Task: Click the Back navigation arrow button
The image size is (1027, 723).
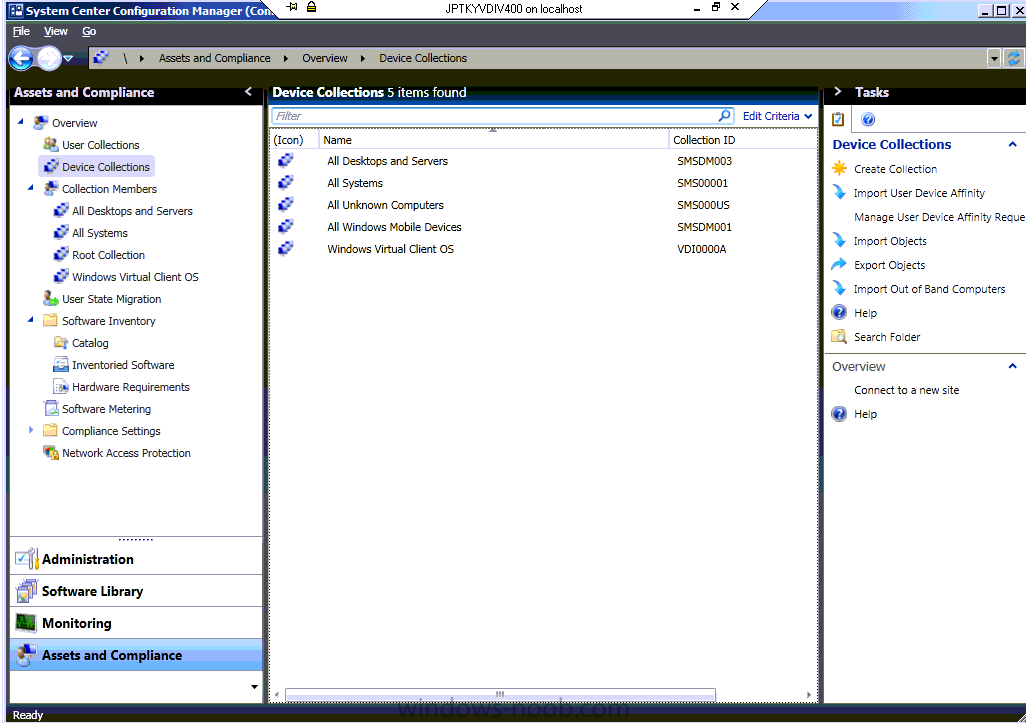Action: 21,58
